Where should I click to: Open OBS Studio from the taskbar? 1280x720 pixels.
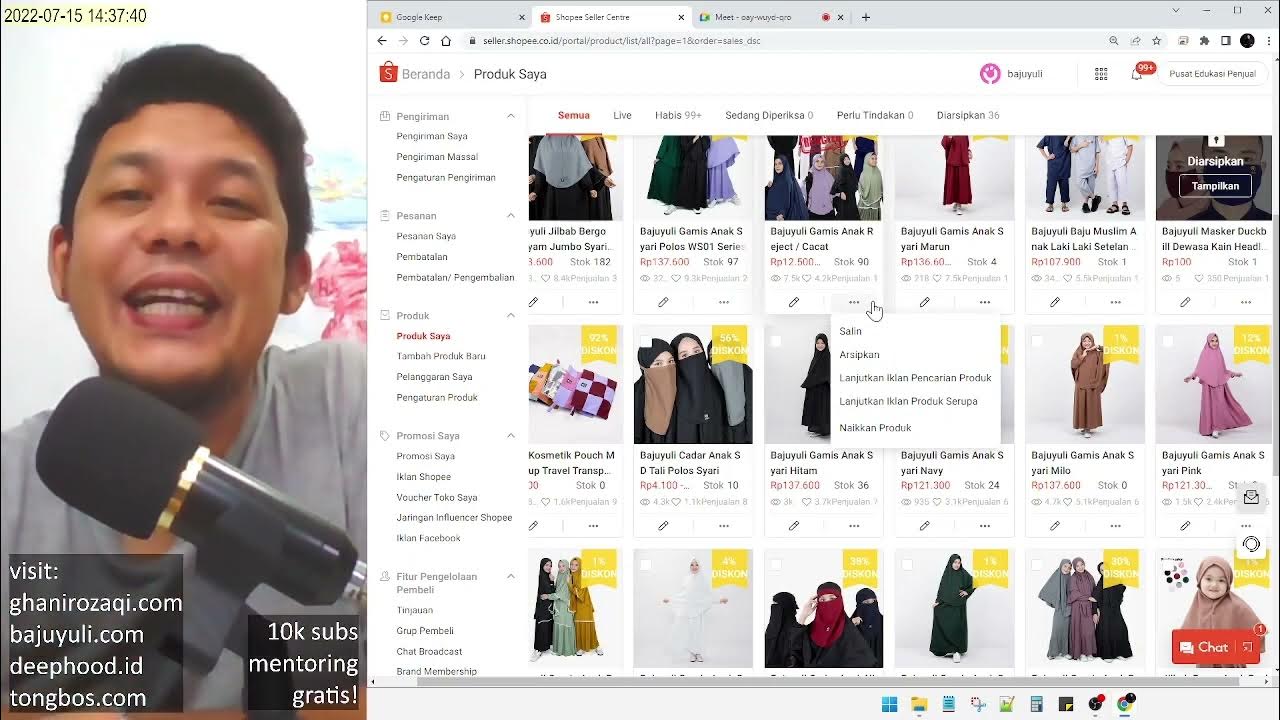click(1094, 705)
